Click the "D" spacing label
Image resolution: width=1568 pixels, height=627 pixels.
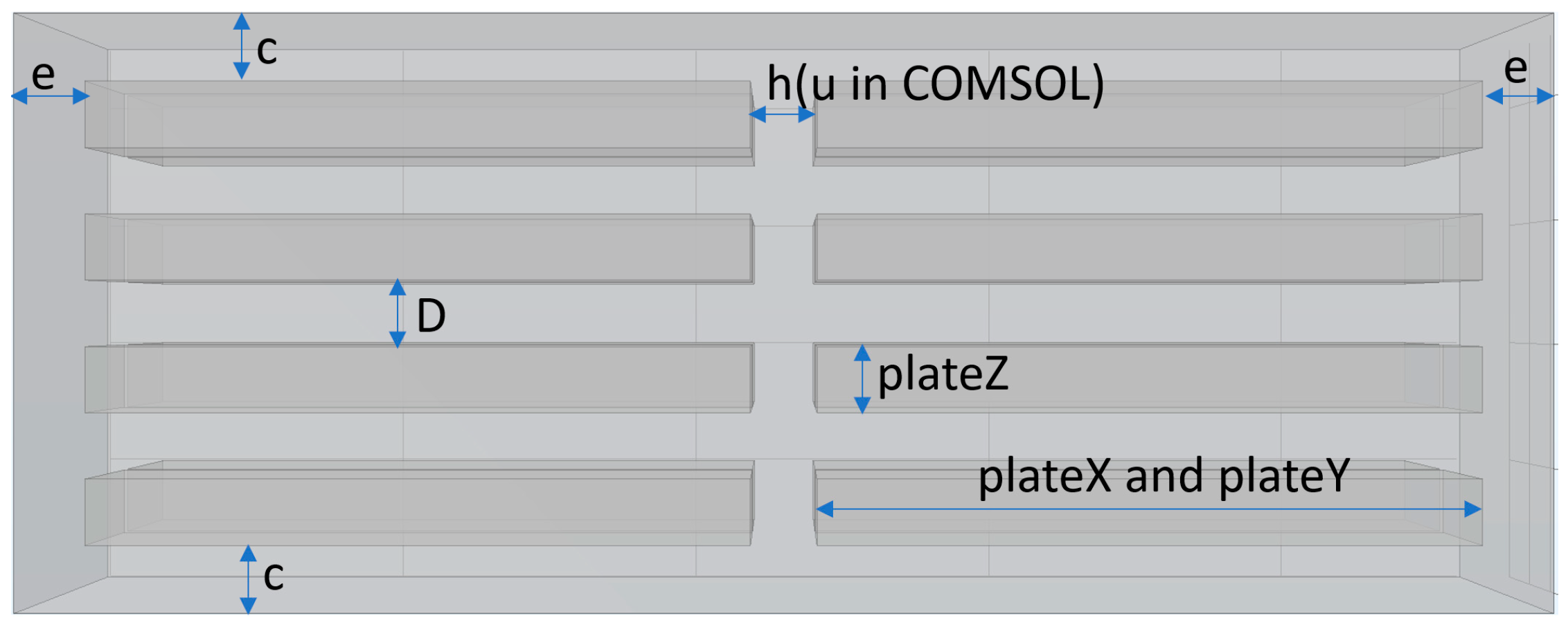click(x=431, y=316)
